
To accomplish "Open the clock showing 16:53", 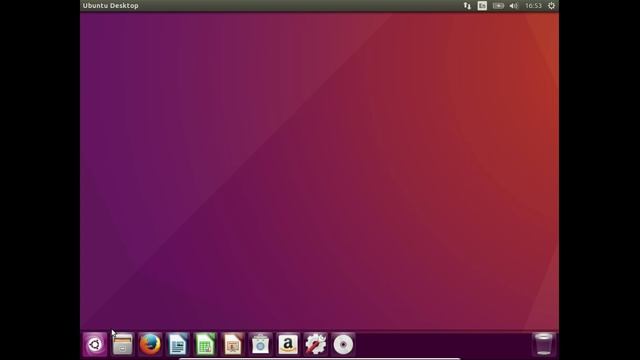I will click(533, 6).
